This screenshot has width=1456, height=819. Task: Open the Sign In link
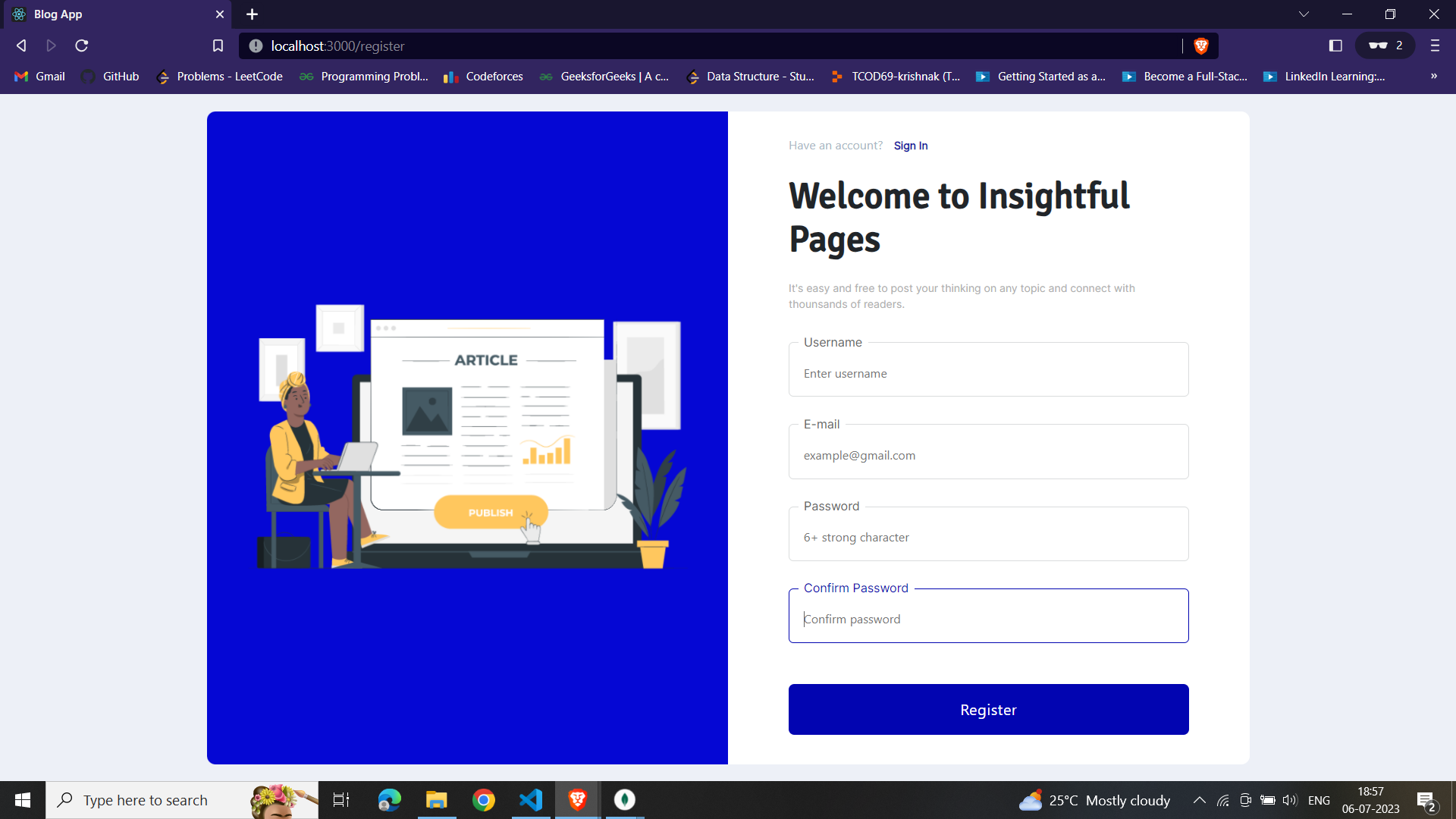911,146
